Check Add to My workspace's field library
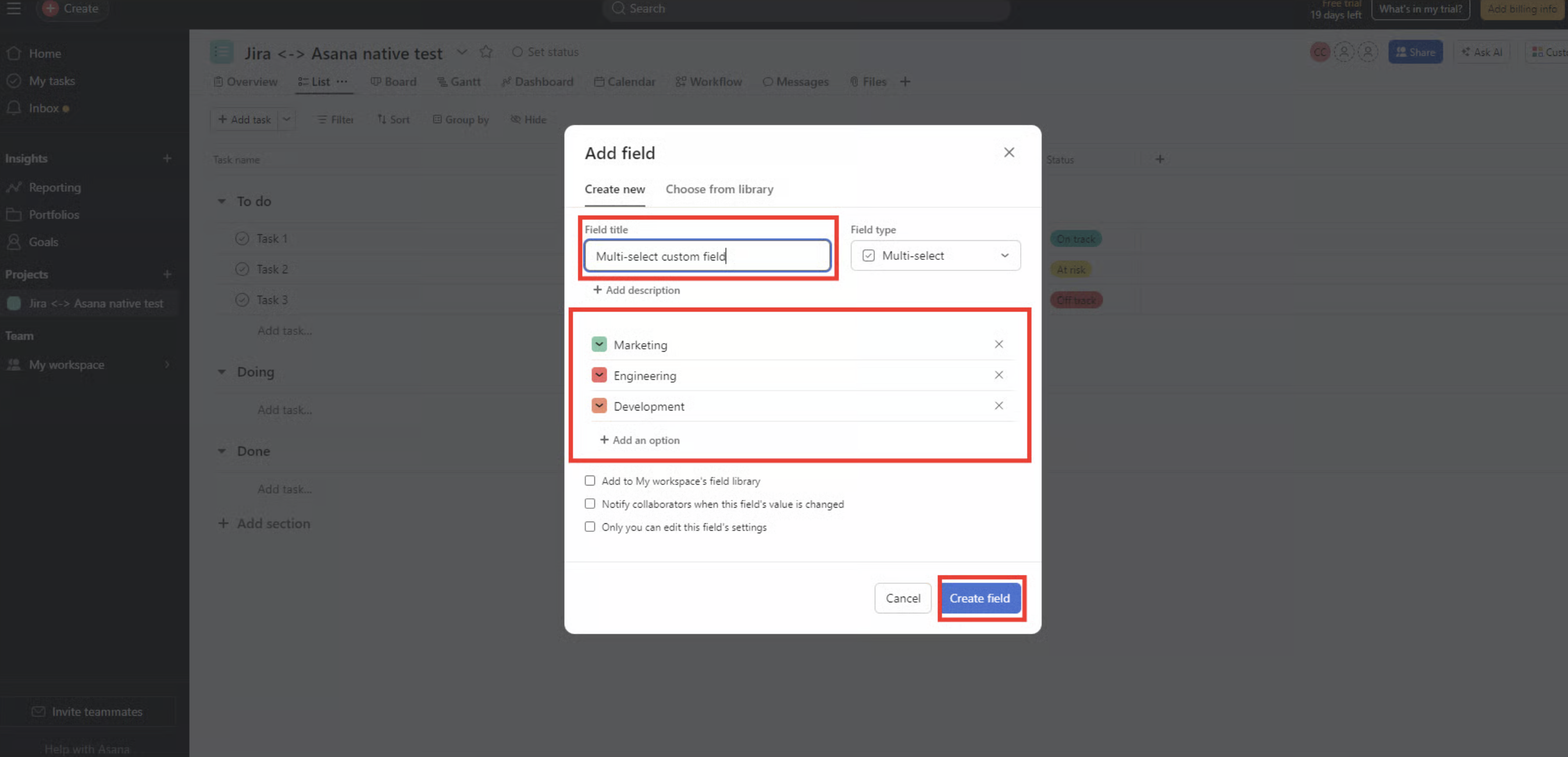Image resolution: width=1568 pixels, height=757 pixels. (589, 481)
